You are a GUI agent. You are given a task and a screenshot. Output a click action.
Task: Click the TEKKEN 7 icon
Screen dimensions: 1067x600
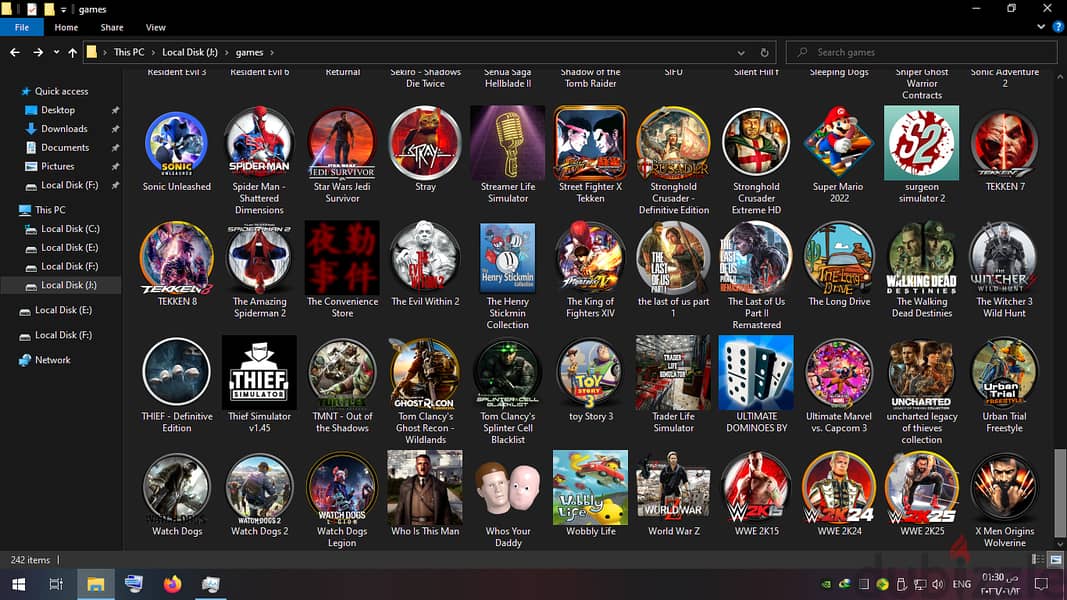(1004, 143)
